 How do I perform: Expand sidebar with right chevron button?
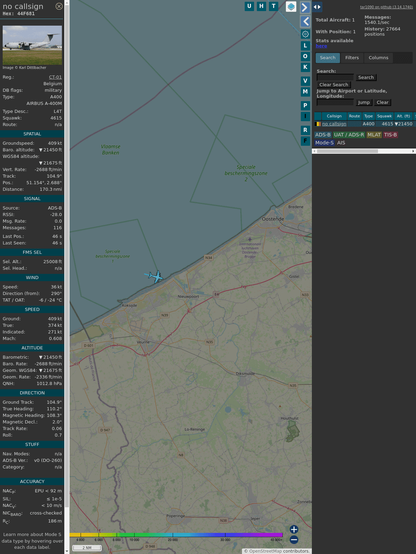click(x=305, y=7)
